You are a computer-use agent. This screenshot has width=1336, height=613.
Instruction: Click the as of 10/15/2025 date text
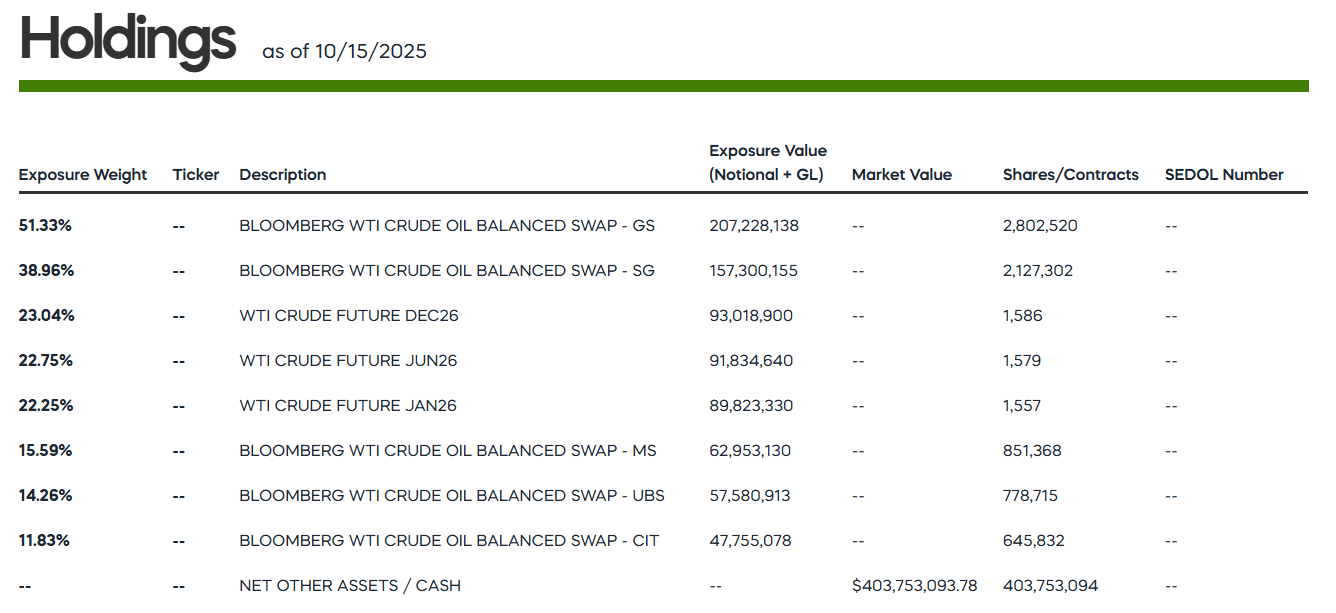[x=344, y=51]
